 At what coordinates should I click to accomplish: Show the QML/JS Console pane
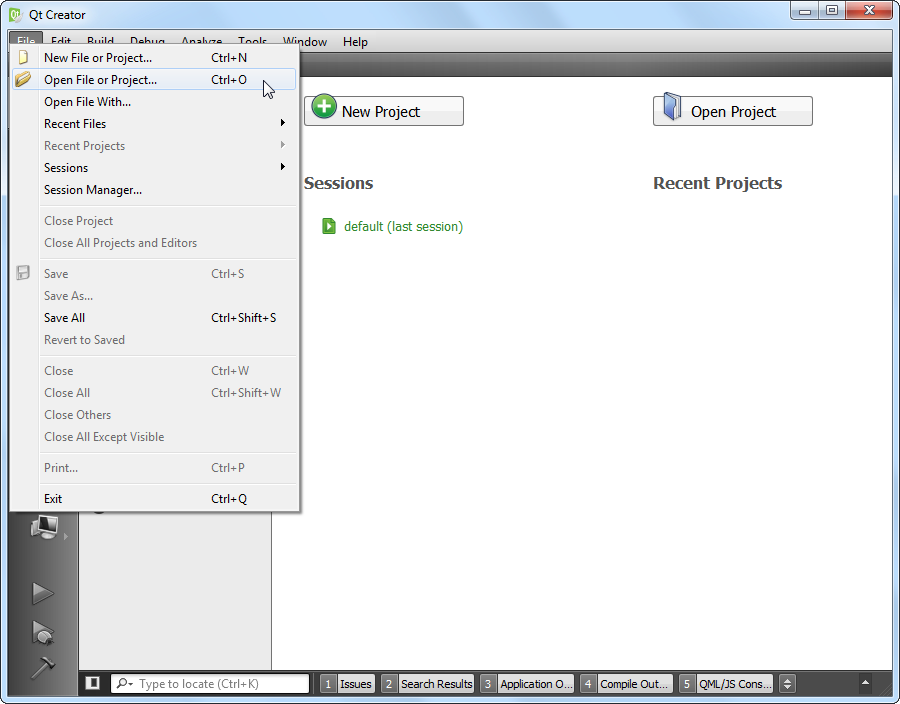(x=726, y=683)
